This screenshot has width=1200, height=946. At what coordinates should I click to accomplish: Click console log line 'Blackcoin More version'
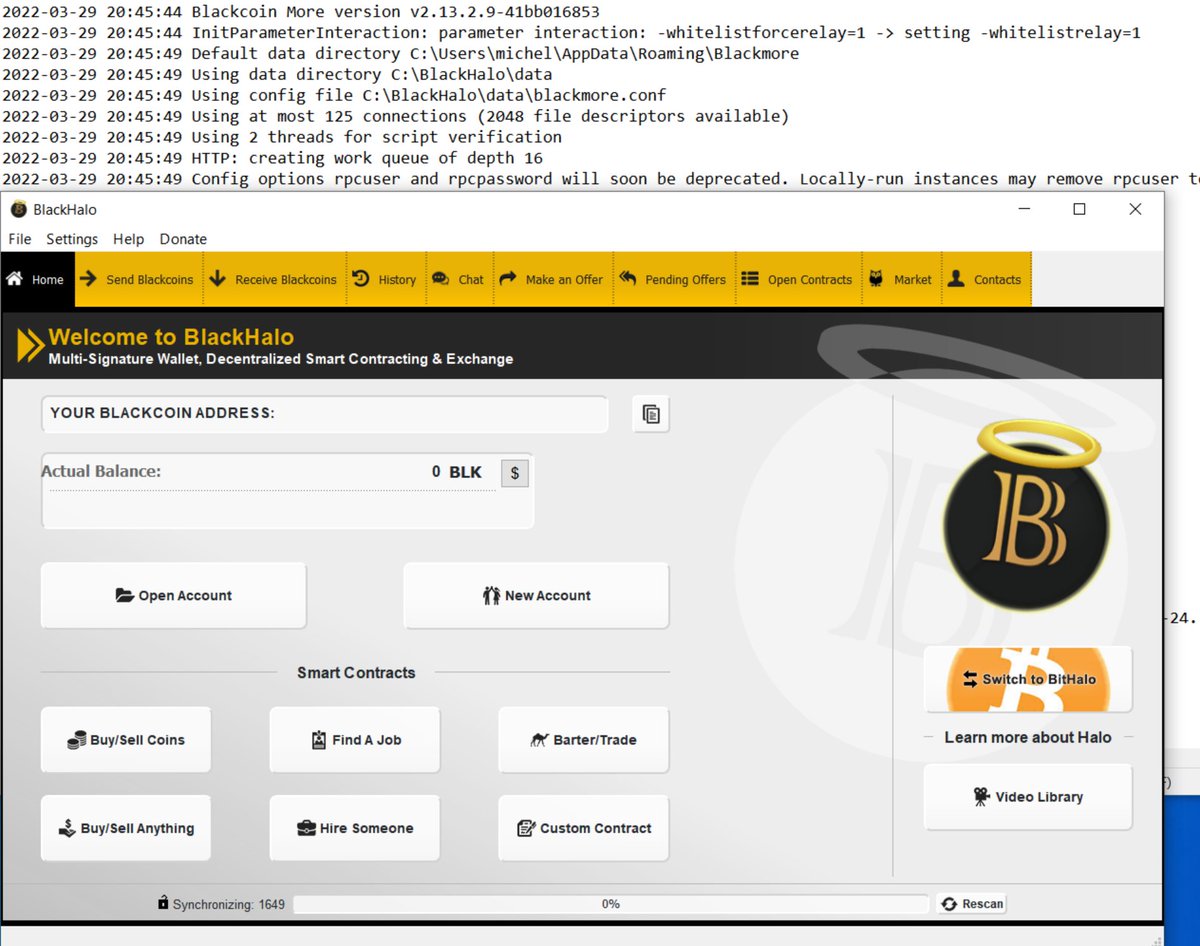pyautogui.click(x=301, y=12)
